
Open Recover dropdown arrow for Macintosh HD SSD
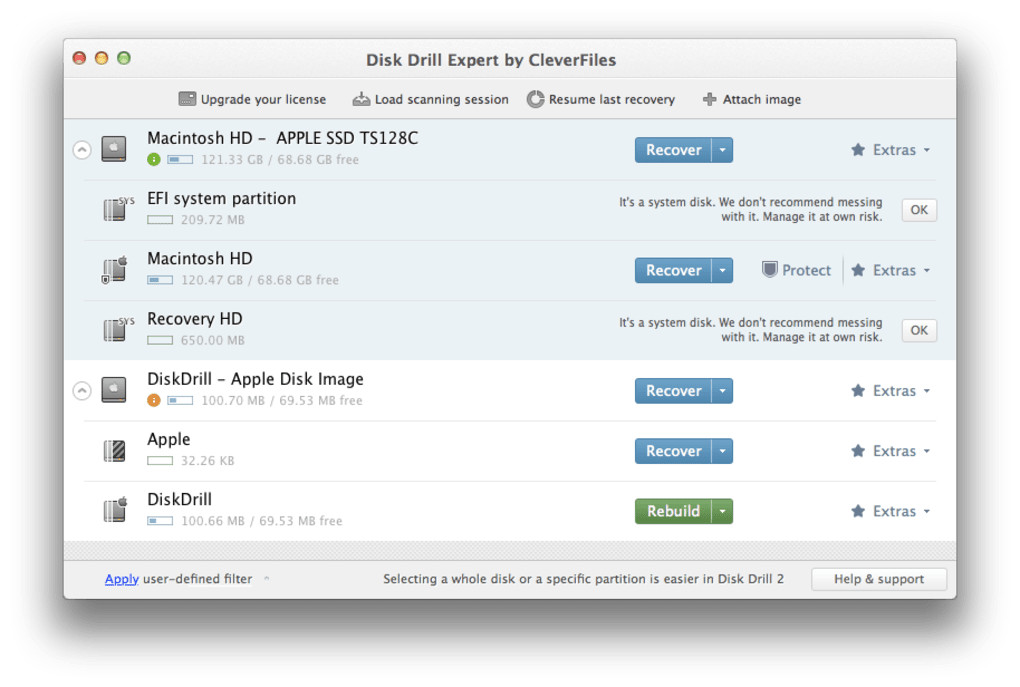(x=723, y=150)
